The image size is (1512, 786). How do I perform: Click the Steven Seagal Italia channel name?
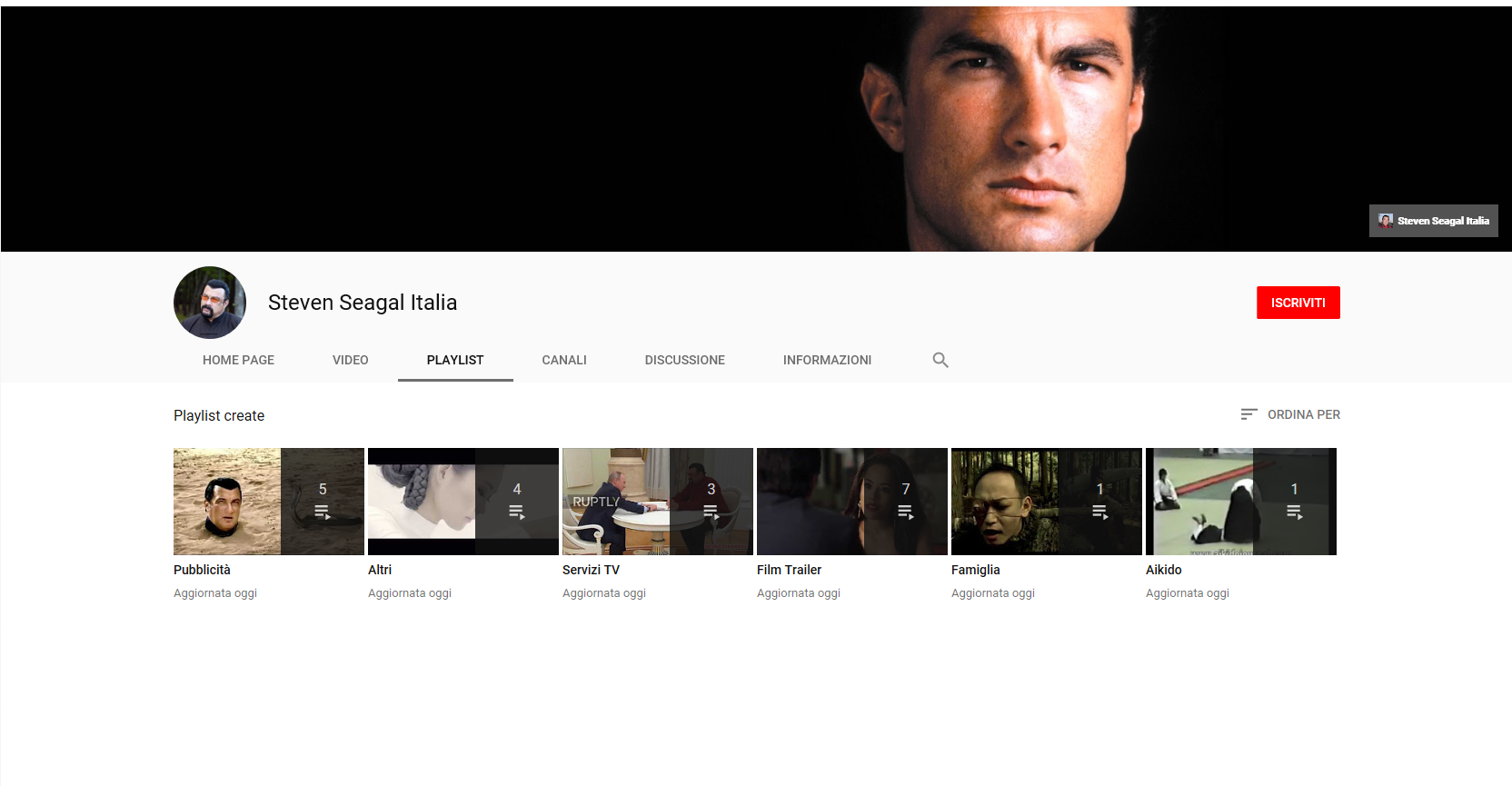coord(363,303)
